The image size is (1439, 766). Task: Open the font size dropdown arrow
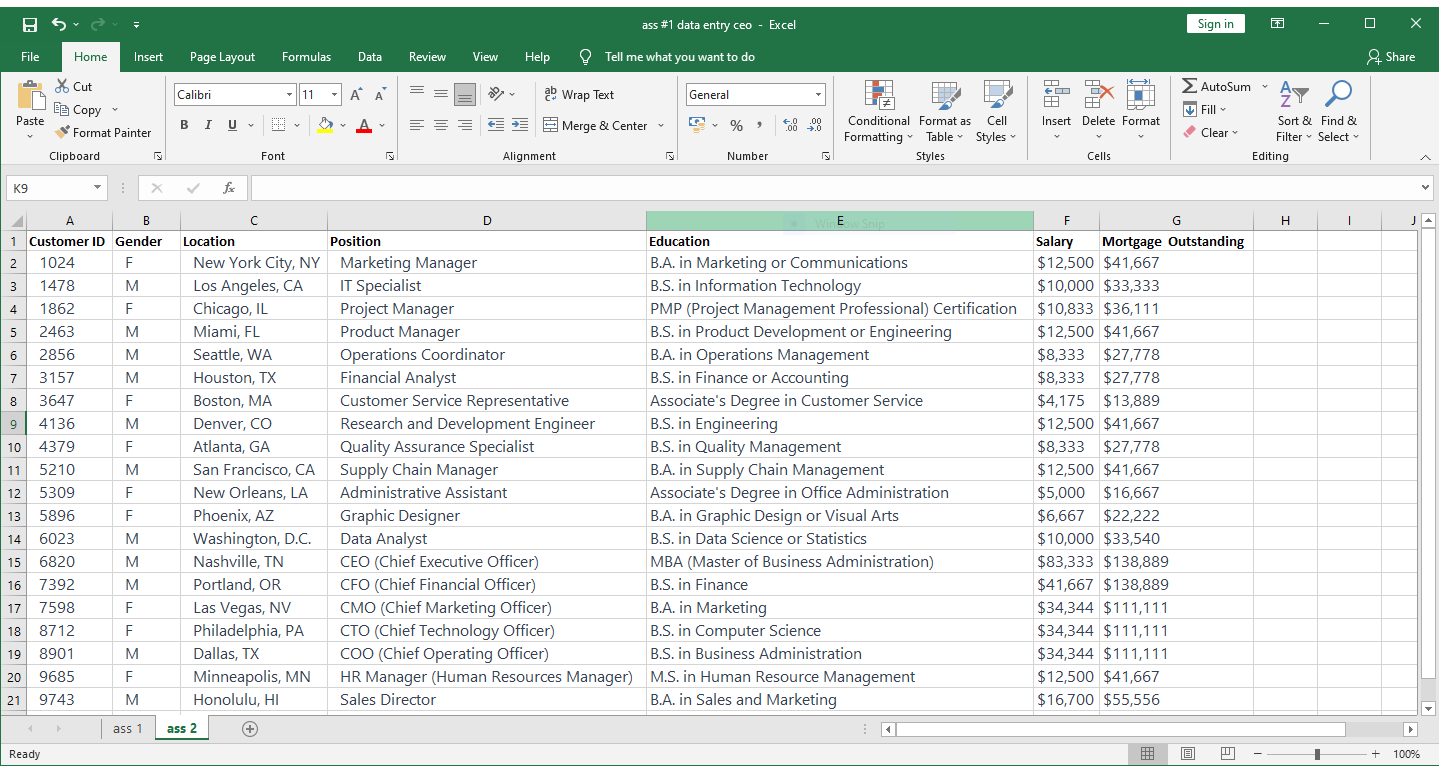point(335,95)
